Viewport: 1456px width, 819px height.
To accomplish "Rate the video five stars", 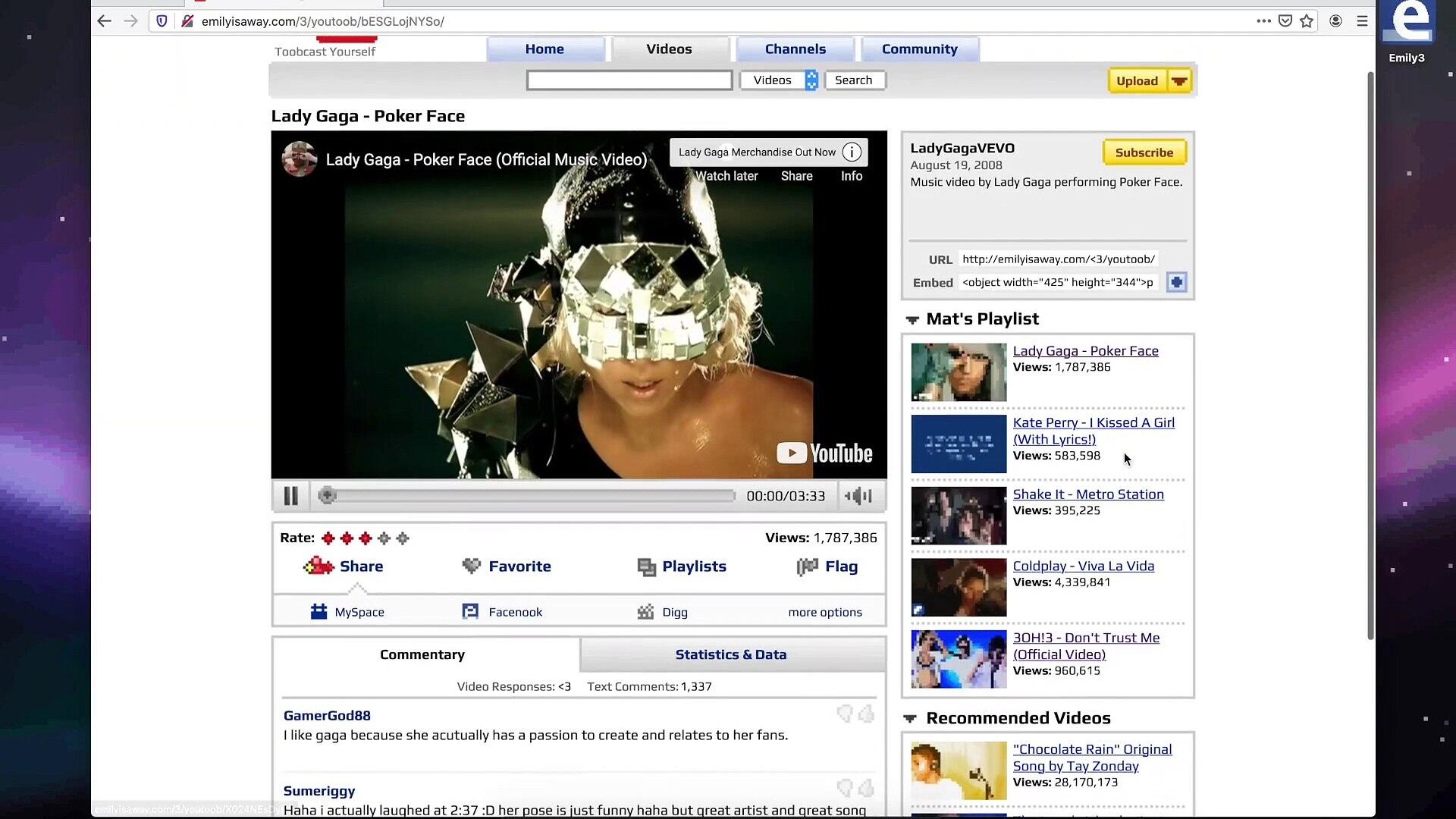I will [x=403, y=538].
